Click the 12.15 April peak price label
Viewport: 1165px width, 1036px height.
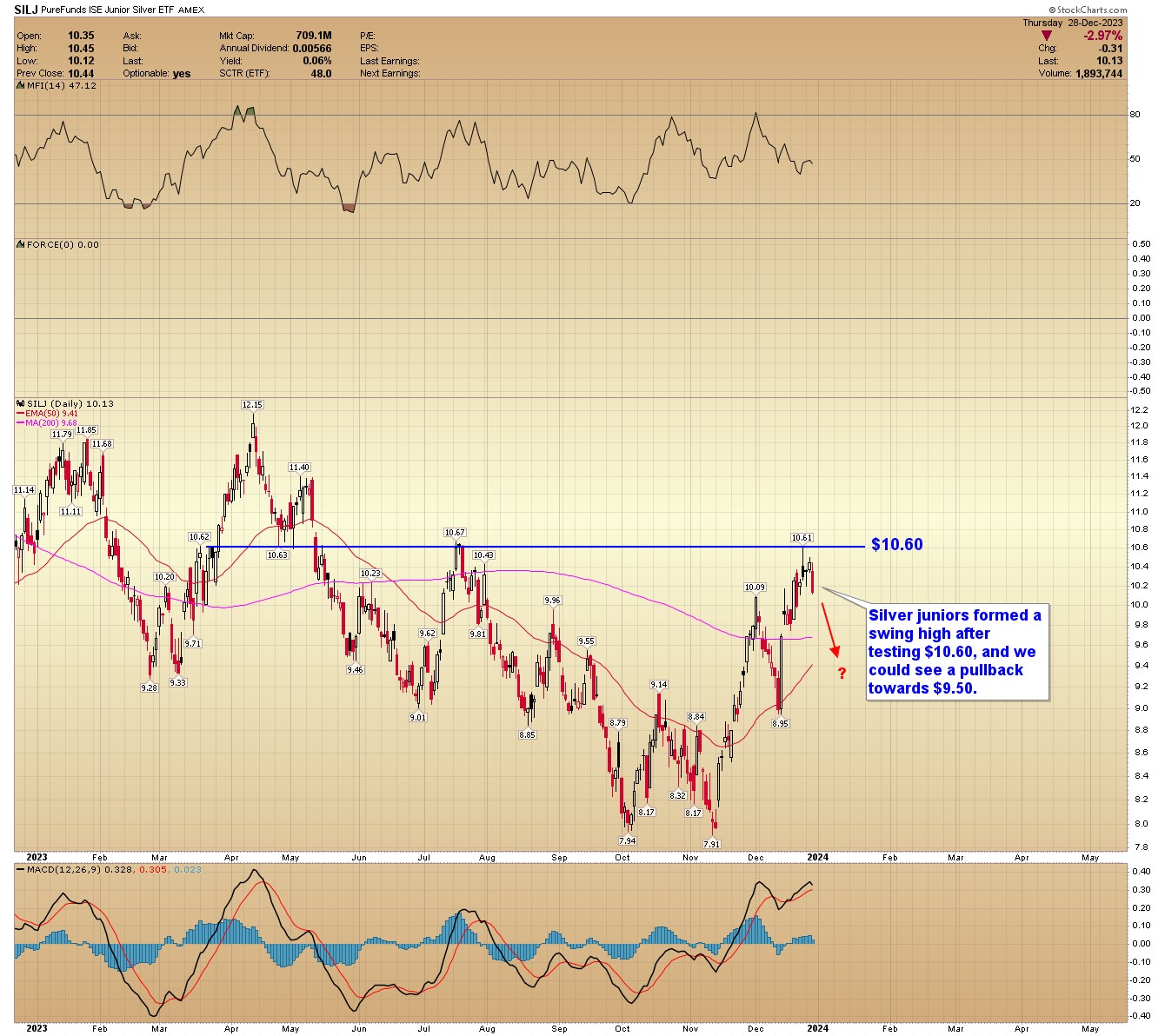coord(252,405)
